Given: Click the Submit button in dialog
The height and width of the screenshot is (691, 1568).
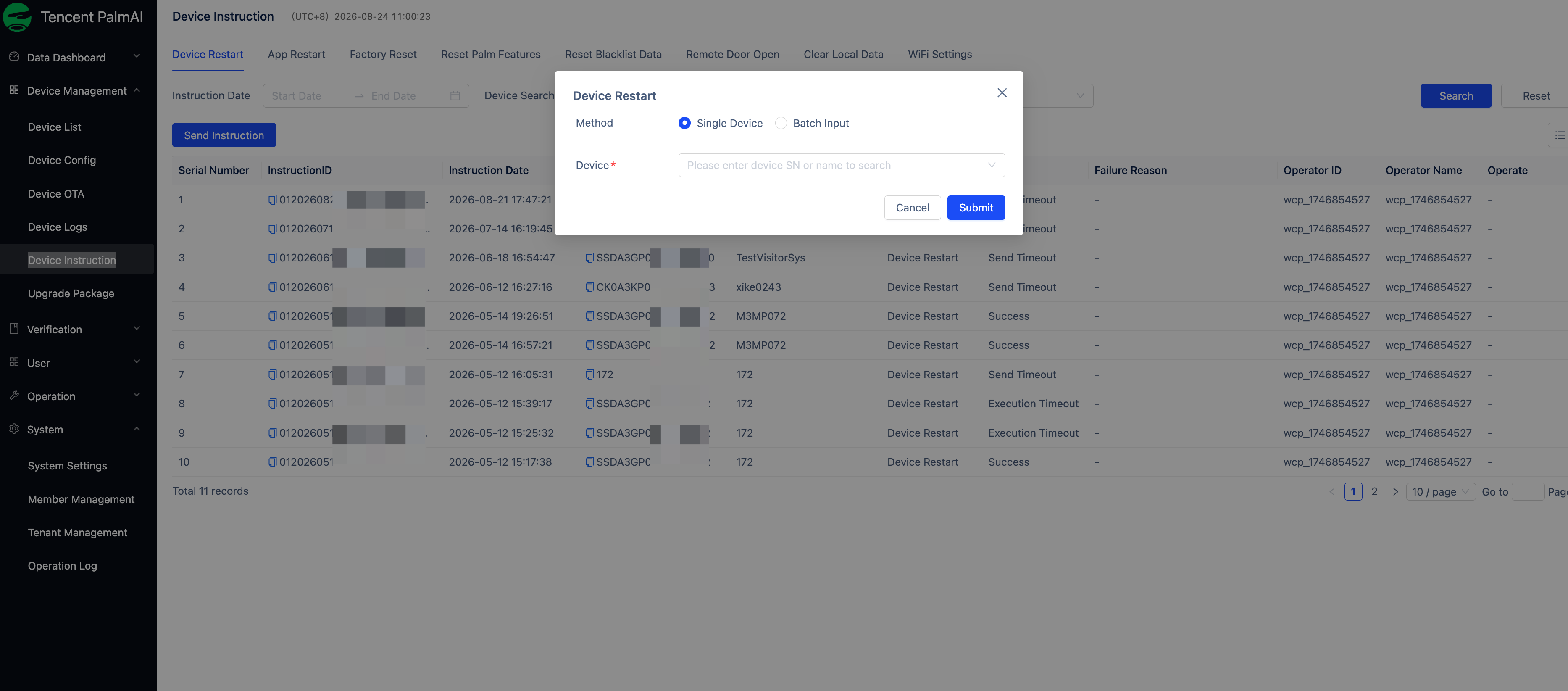Looking at the screenshot, I should click(x=976, y=208).
